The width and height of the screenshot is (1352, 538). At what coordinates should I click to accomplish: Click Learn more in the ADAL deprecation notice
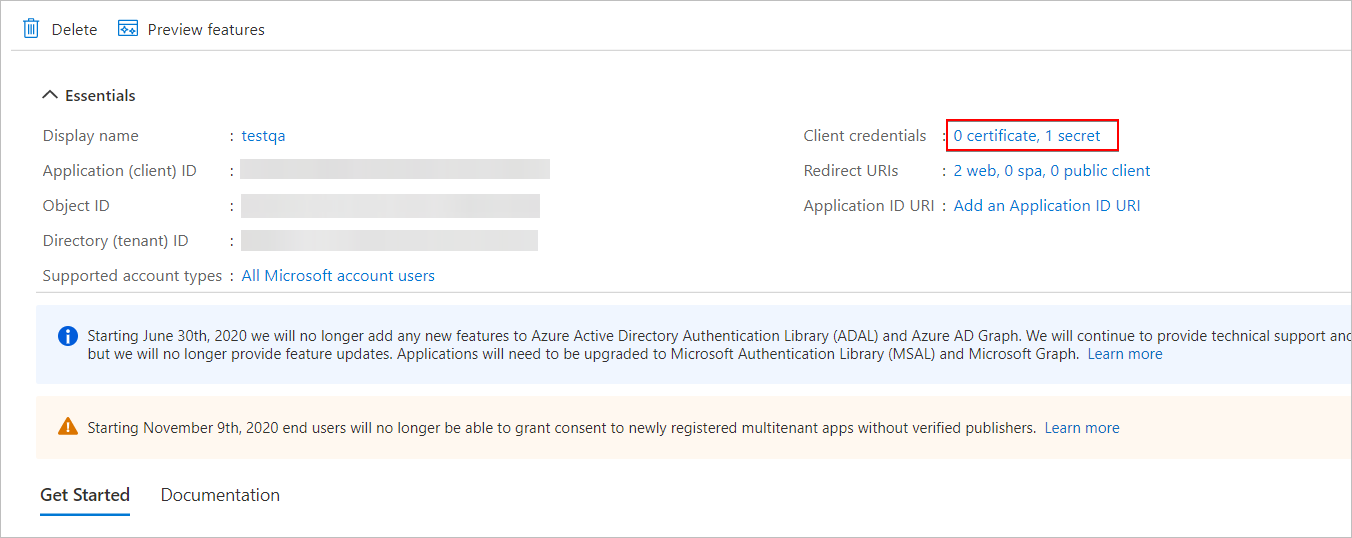pyautogui.click(x=1125, y=354)
